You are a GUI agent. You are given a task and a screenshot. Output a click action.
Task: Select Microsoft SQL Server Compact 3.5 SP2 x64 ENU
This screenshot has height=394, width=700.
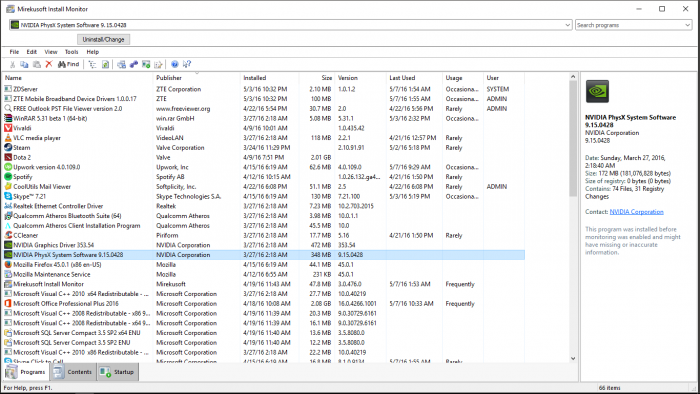tap(264, 333)
